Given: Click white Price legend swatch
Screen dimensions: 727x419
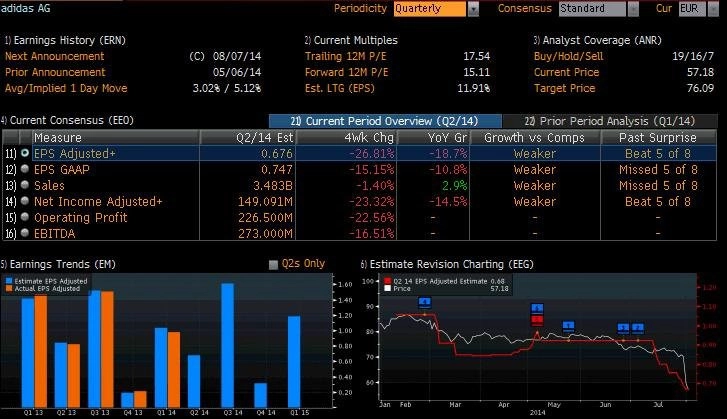Looking at the screenshot, I should coord(388,288).
